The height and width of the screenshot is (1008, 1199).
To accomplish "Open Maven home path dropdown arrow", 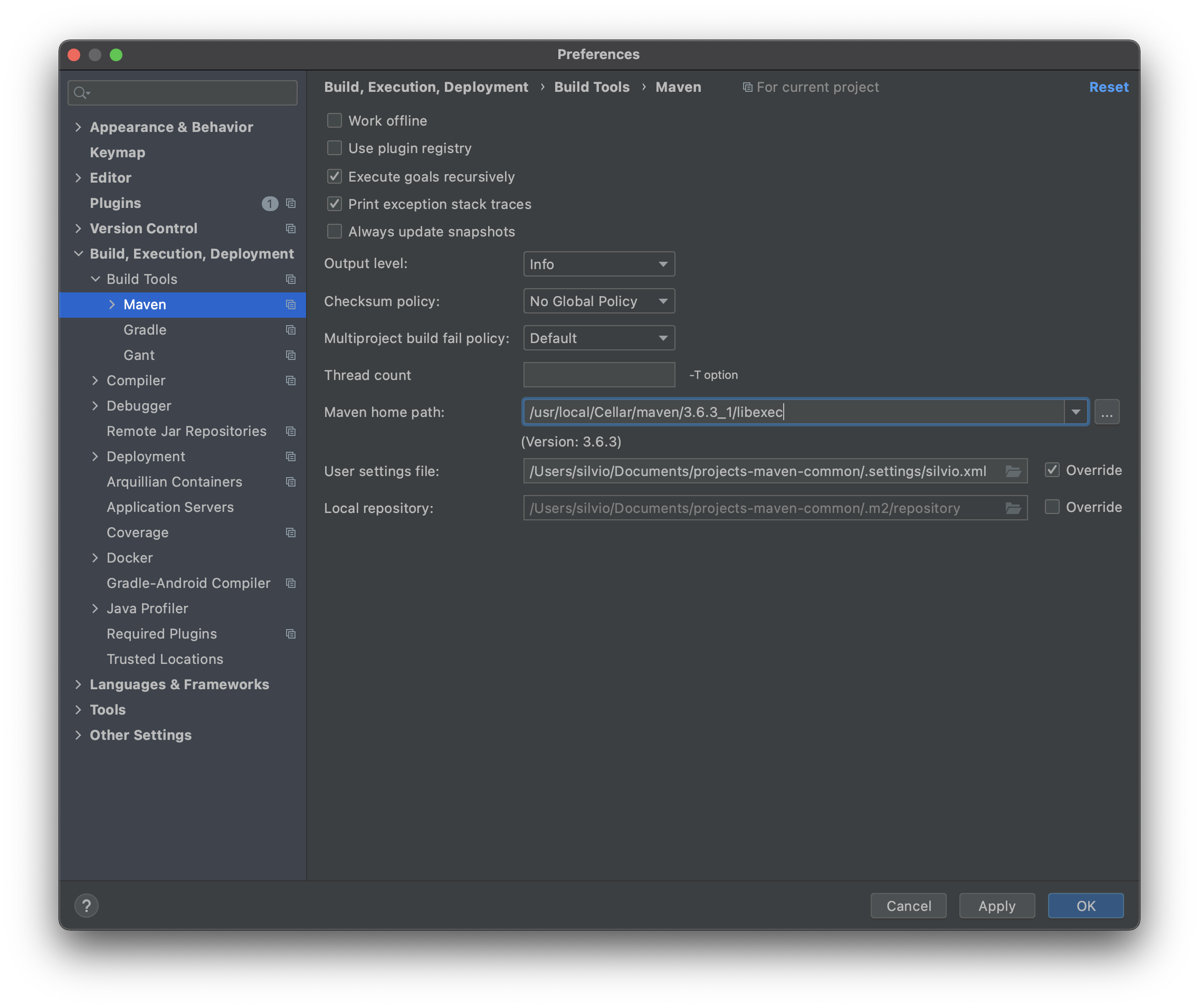I will click(1076, 412).
